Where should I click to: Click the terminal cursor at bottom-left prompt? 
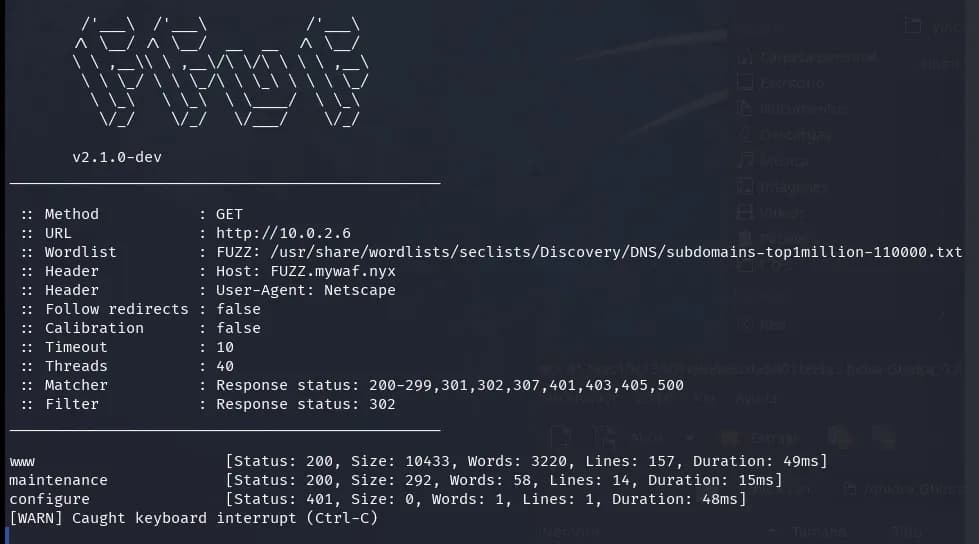coord(7,535)
